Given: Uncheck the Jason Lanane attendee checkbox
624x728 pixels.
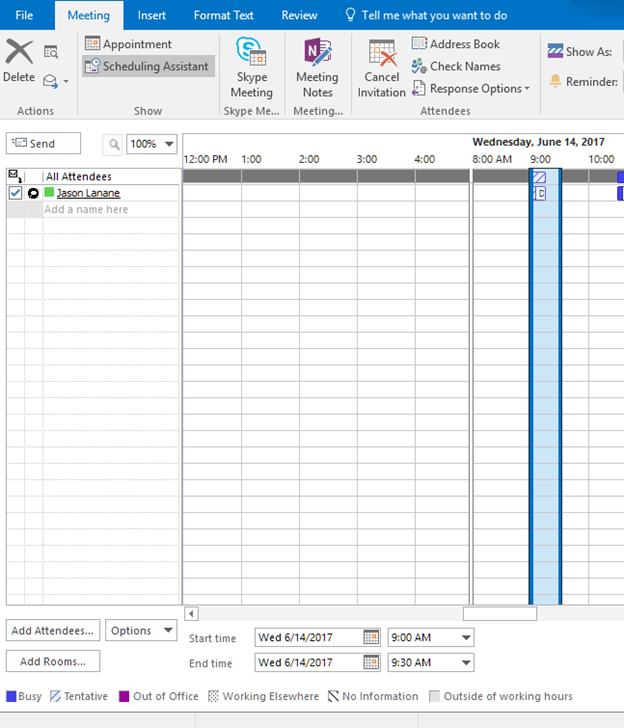Looking at the screenshot, I should click(x=15, y=193).
